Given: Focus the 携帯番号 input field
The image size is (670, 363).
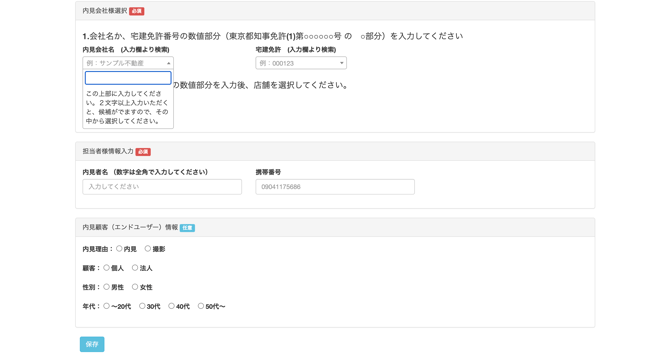Looking at the screenshot, I should (335, 187).
